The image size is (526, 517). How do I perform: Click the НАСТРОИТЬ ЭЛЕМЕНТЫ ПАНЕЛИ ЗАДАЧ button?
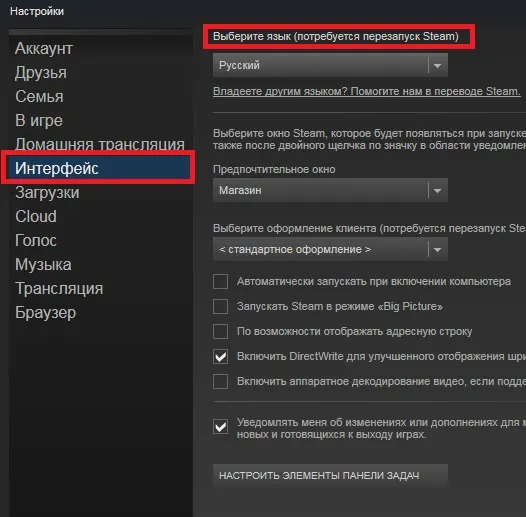tap(330, 476)
